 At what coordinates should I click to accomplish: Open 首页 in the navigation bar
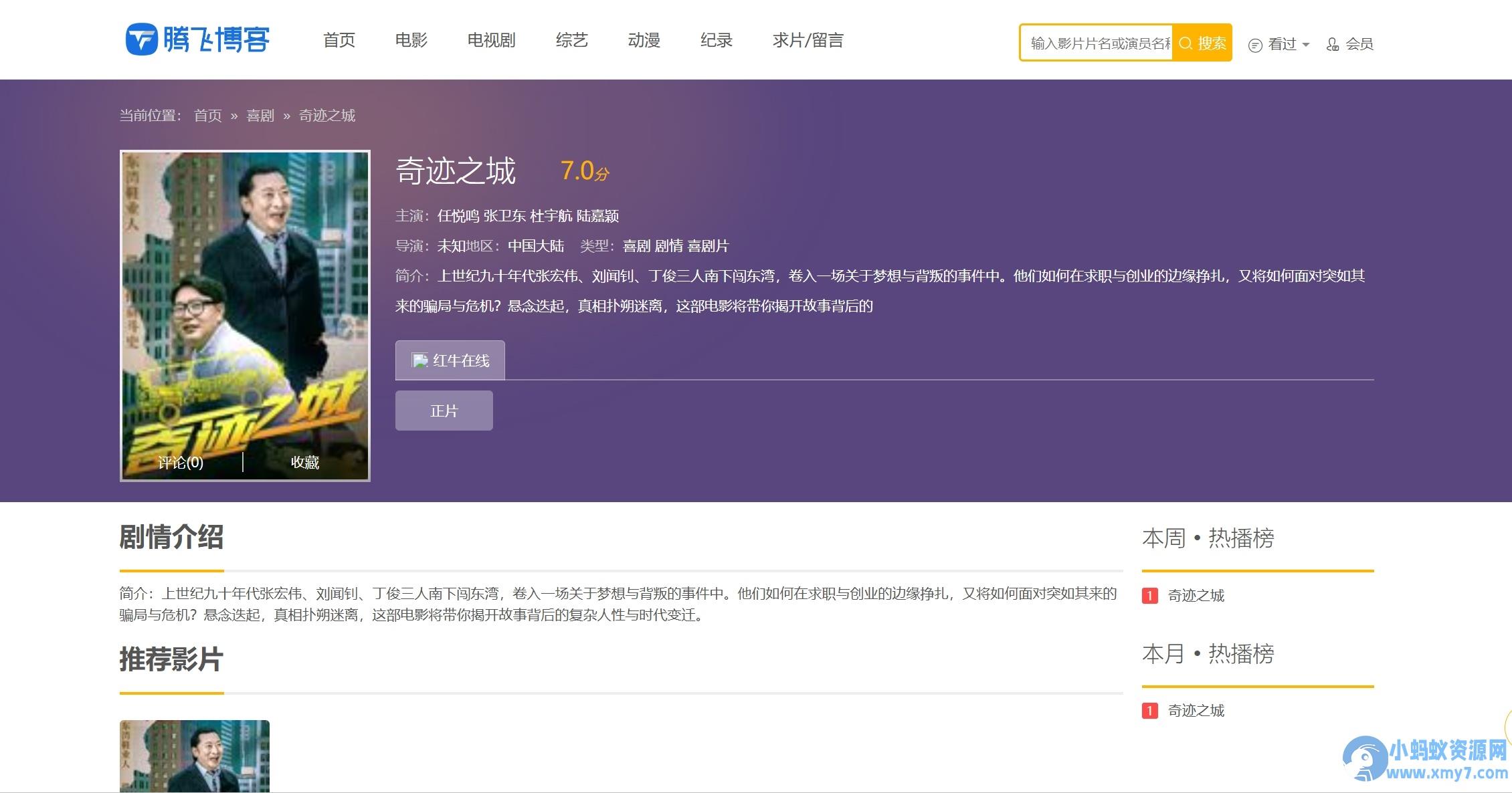[x=339, y=40]
